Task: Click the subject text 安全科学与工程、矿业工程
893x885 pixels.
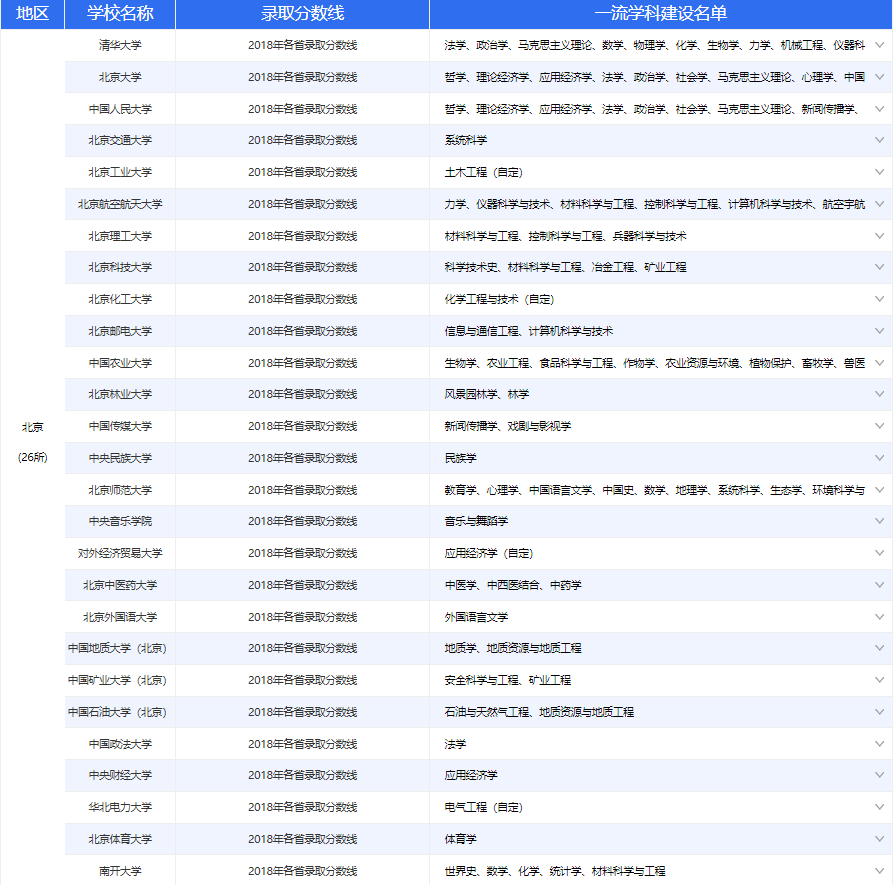Action: tap(507, 680)
